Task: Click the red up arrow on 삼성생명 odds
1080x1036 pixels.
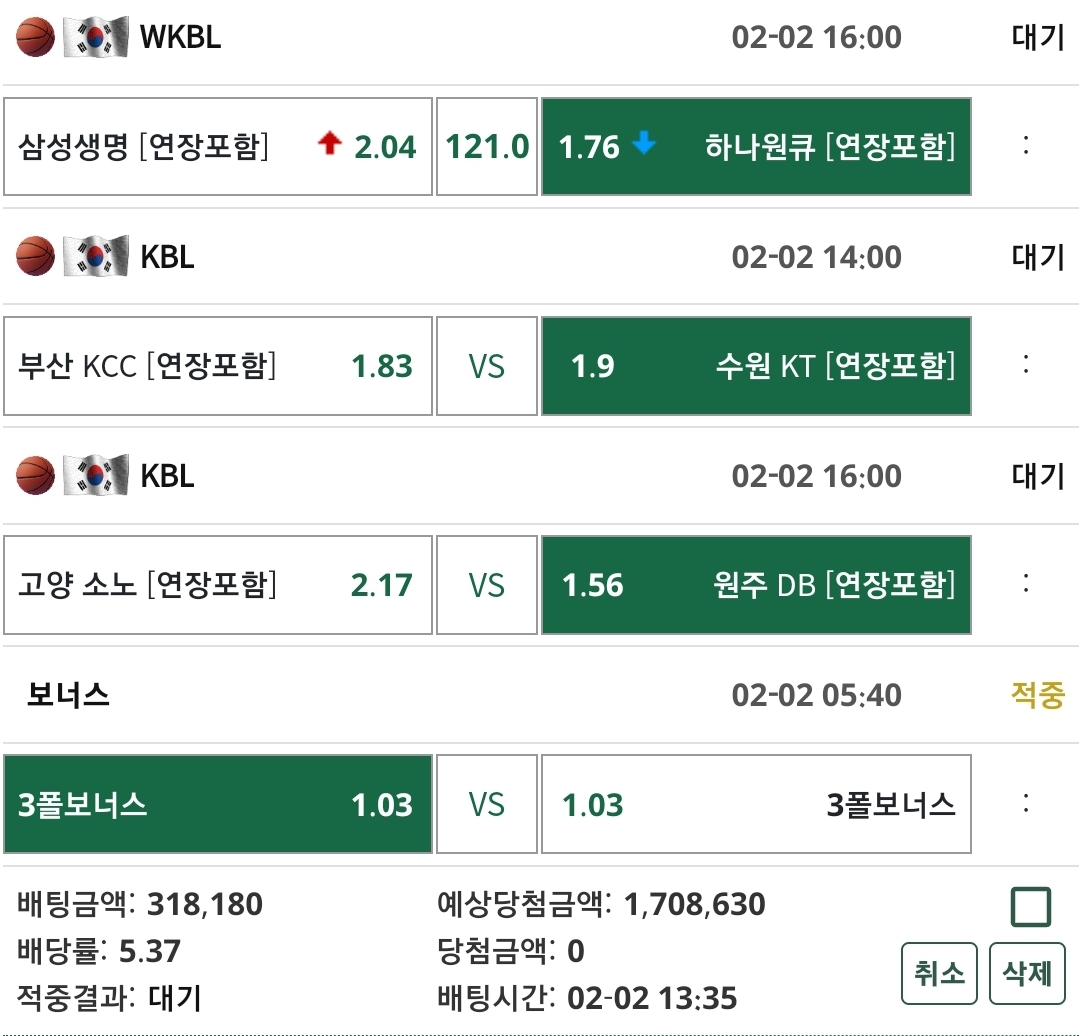Action: pos(329,145)
